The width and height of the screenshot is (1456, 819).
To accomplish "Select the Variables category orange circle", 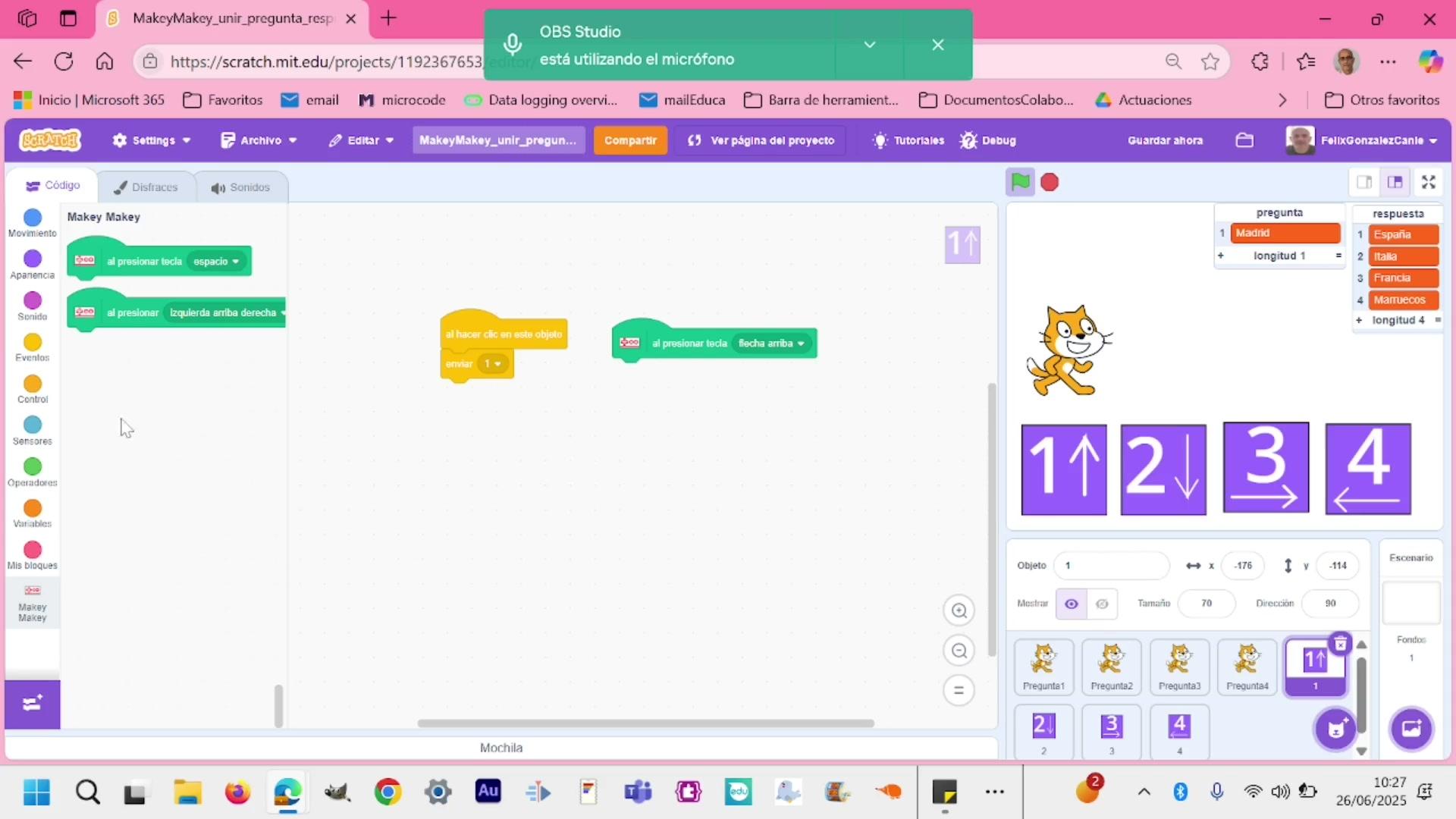I will coord(32,508).
